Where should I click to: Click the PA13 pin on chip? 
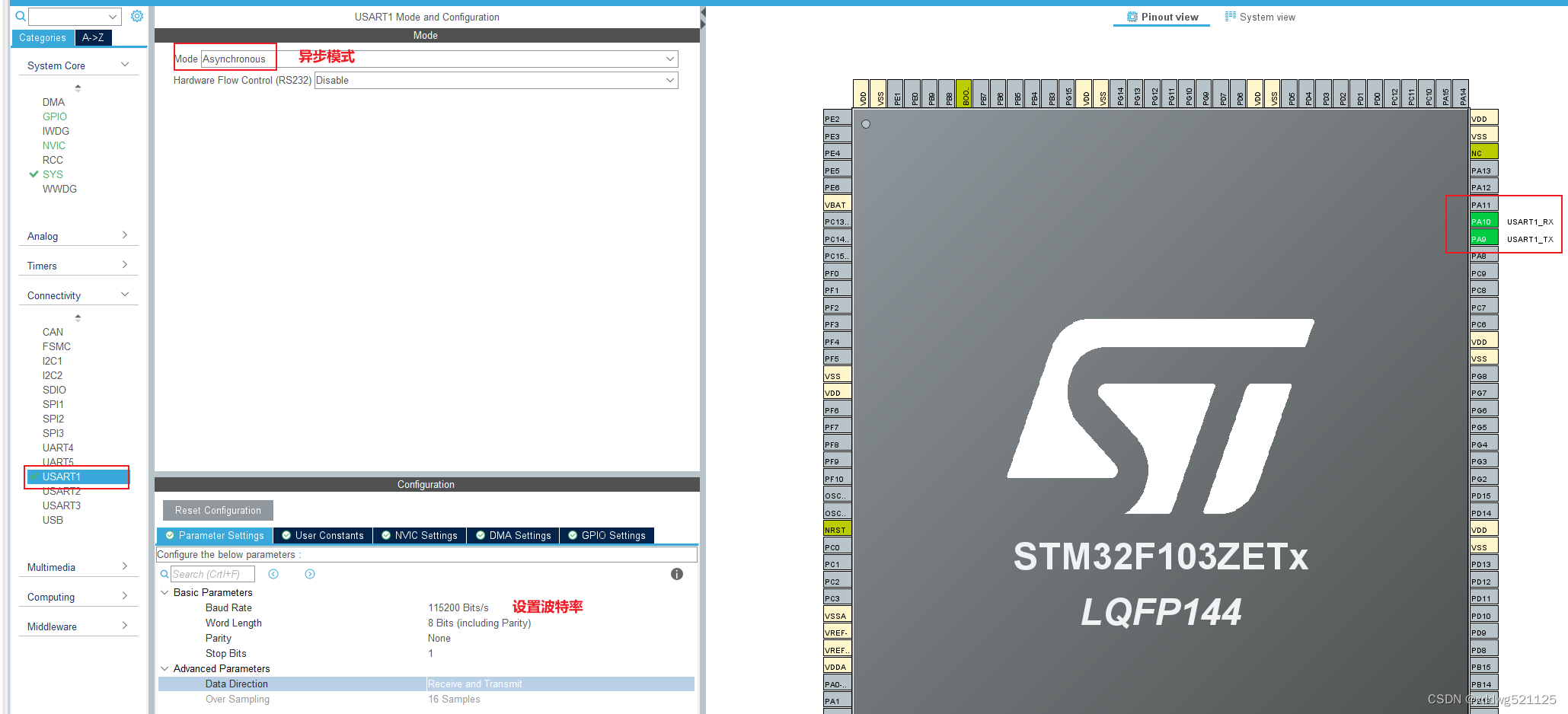[x=1484, y=170]
